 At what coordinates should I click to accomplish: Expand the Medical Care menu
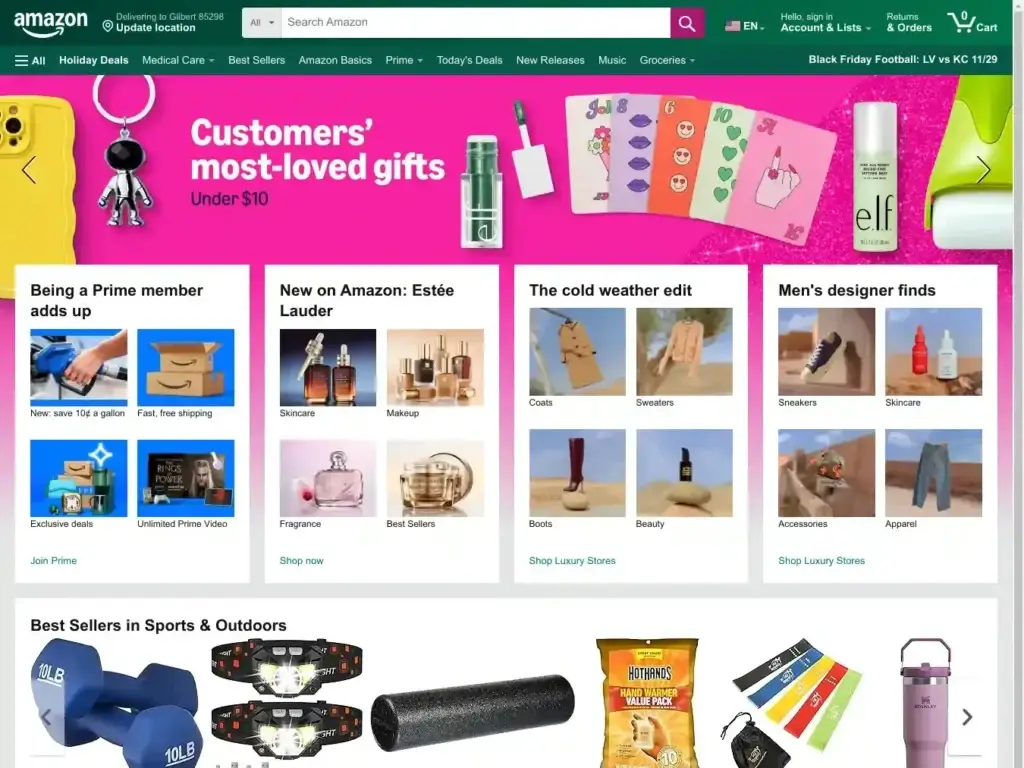(178, 60)
